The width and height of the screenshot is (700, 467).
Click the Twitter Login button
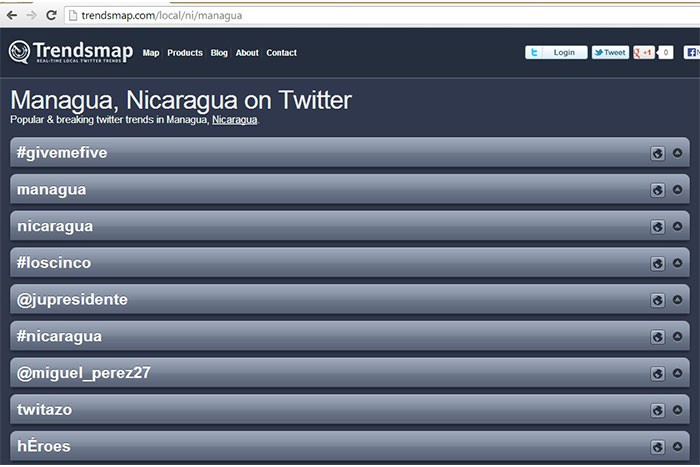pyautogui.click(x=556, y=53)
